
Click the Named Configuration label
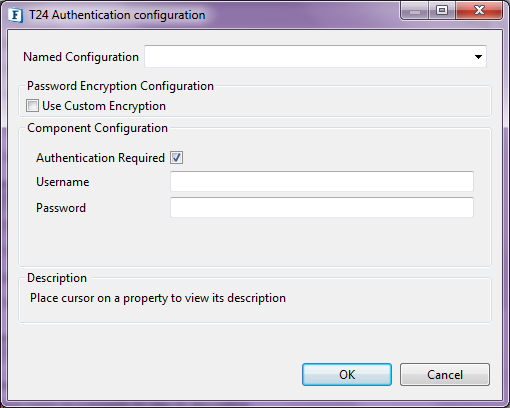point(81,57)
